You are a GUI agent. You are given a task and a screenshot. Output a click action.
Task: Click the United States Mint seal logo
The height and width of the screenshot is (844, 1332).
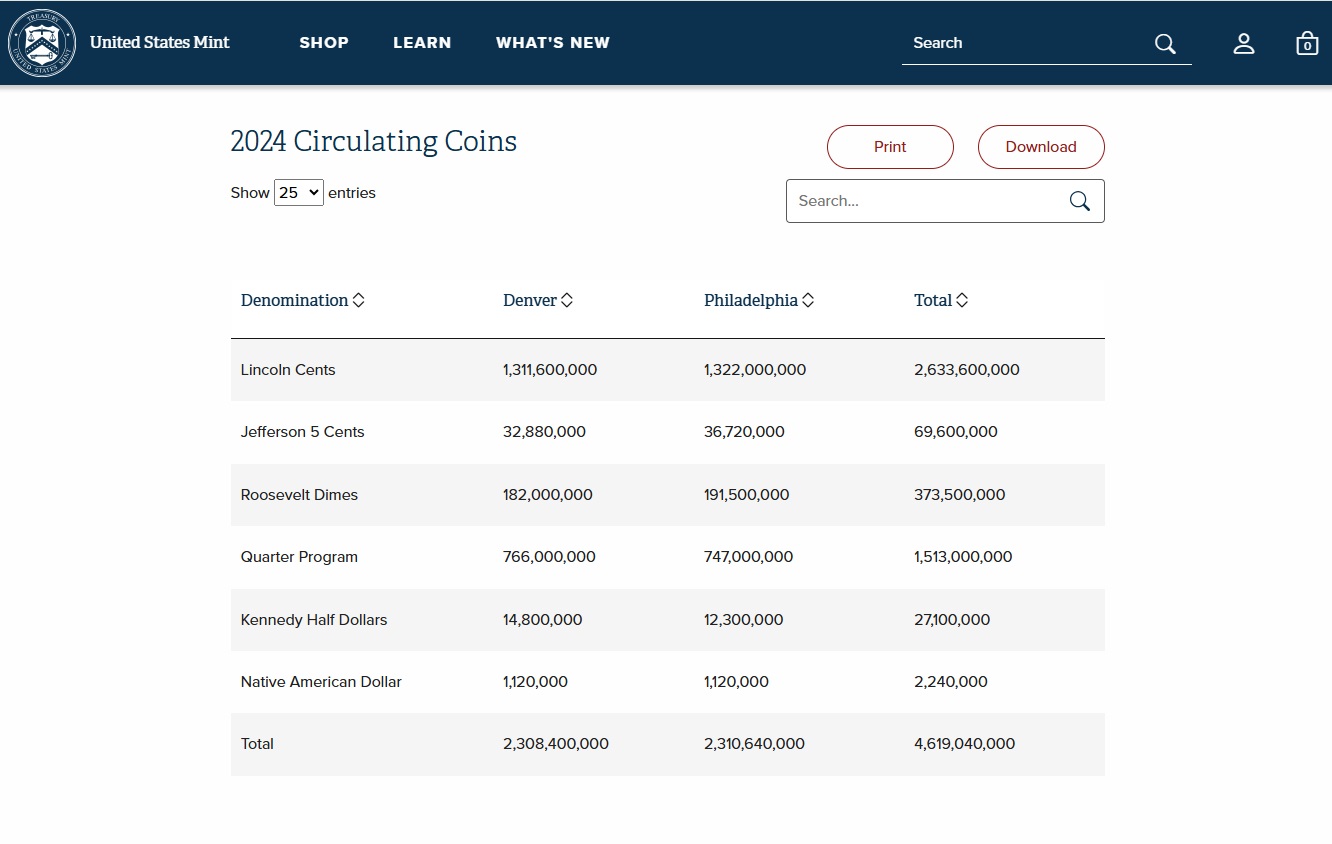42,43
